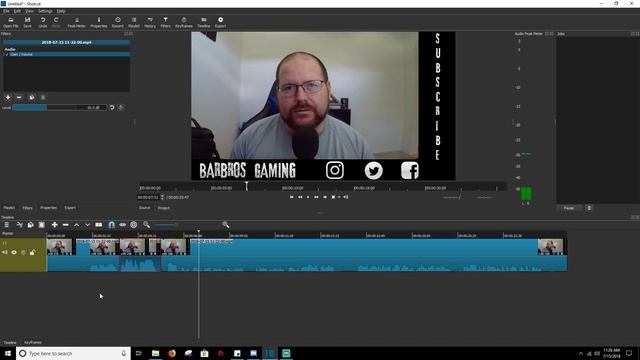640x360 pixels.
Task: Click the Redo toolbar icon
Action: pyautogui.click(x=56, y=22)
